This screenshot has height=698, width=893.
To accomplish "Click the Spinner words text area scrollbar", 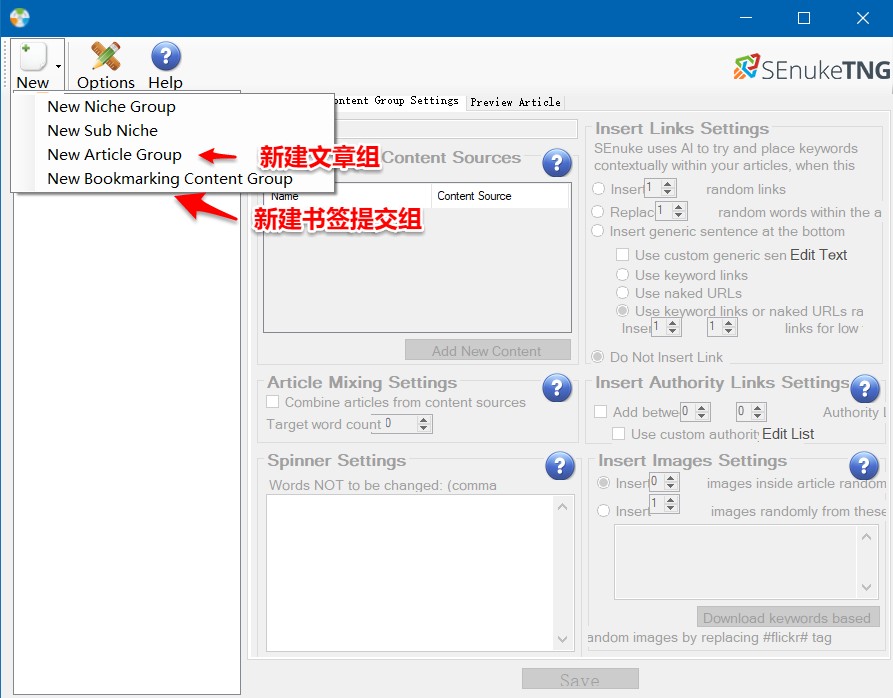I will point(562,573).
